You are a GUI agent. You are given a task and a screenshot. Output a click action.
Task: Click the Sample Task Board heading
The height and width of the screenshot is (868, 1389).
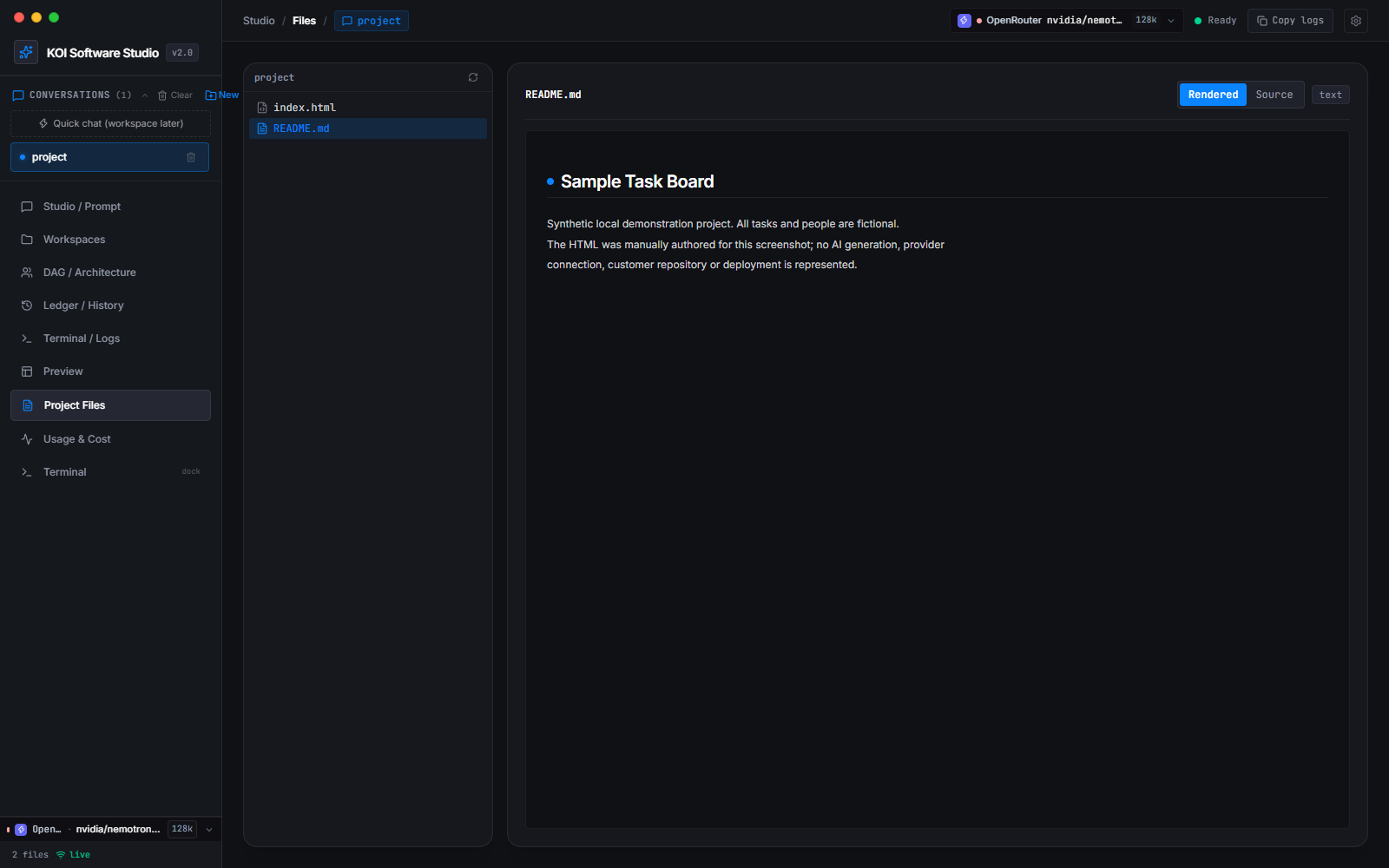[x=637, y=181]
